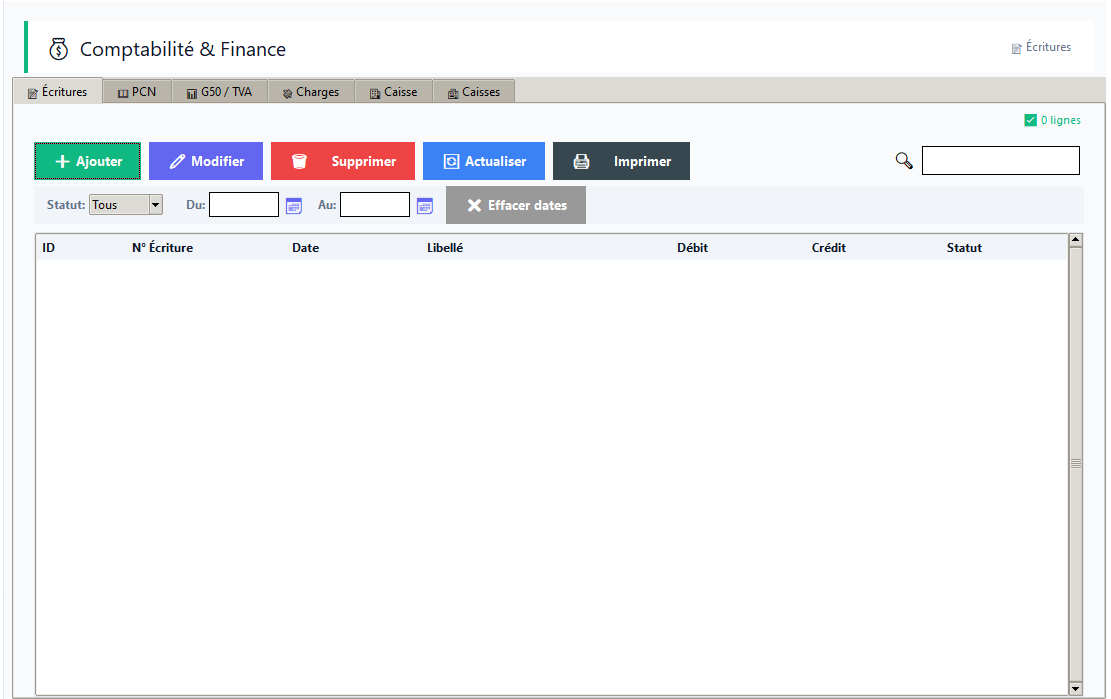1111x699 pixels.
Task: Switch to the Charges tab
Action: (x=310, y=92)
